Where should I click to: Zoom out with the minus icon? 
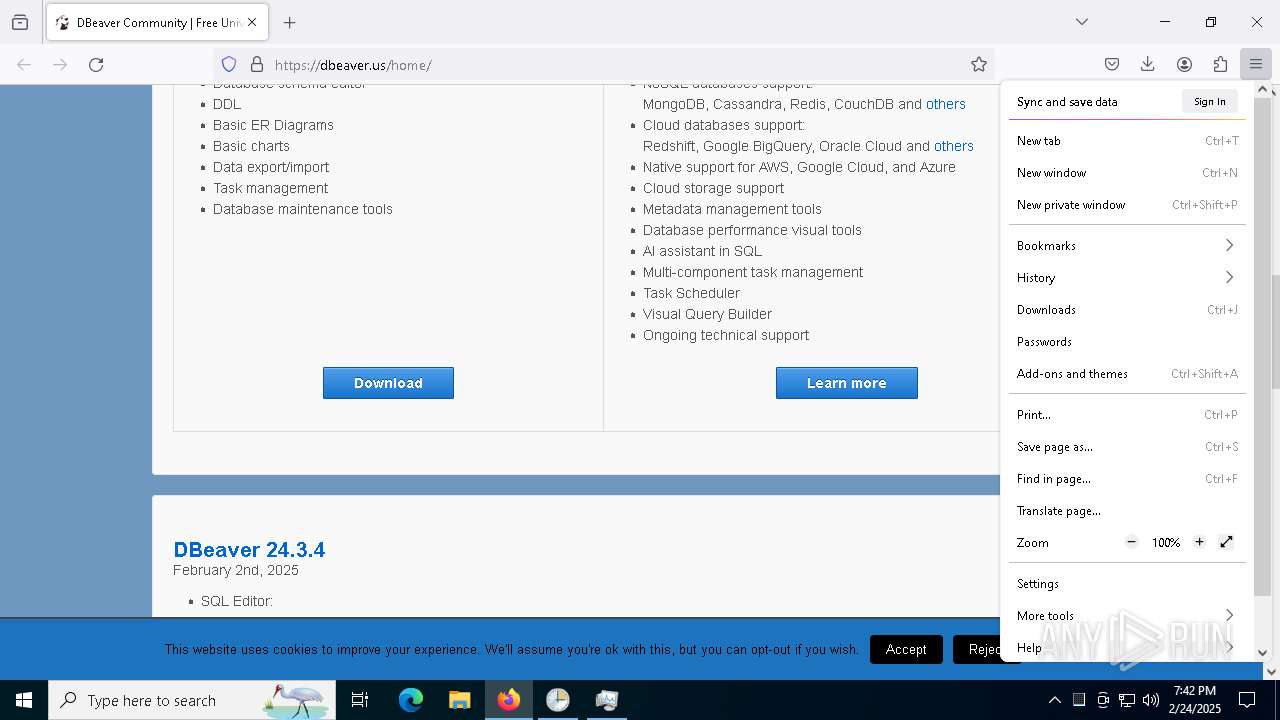1131,542
